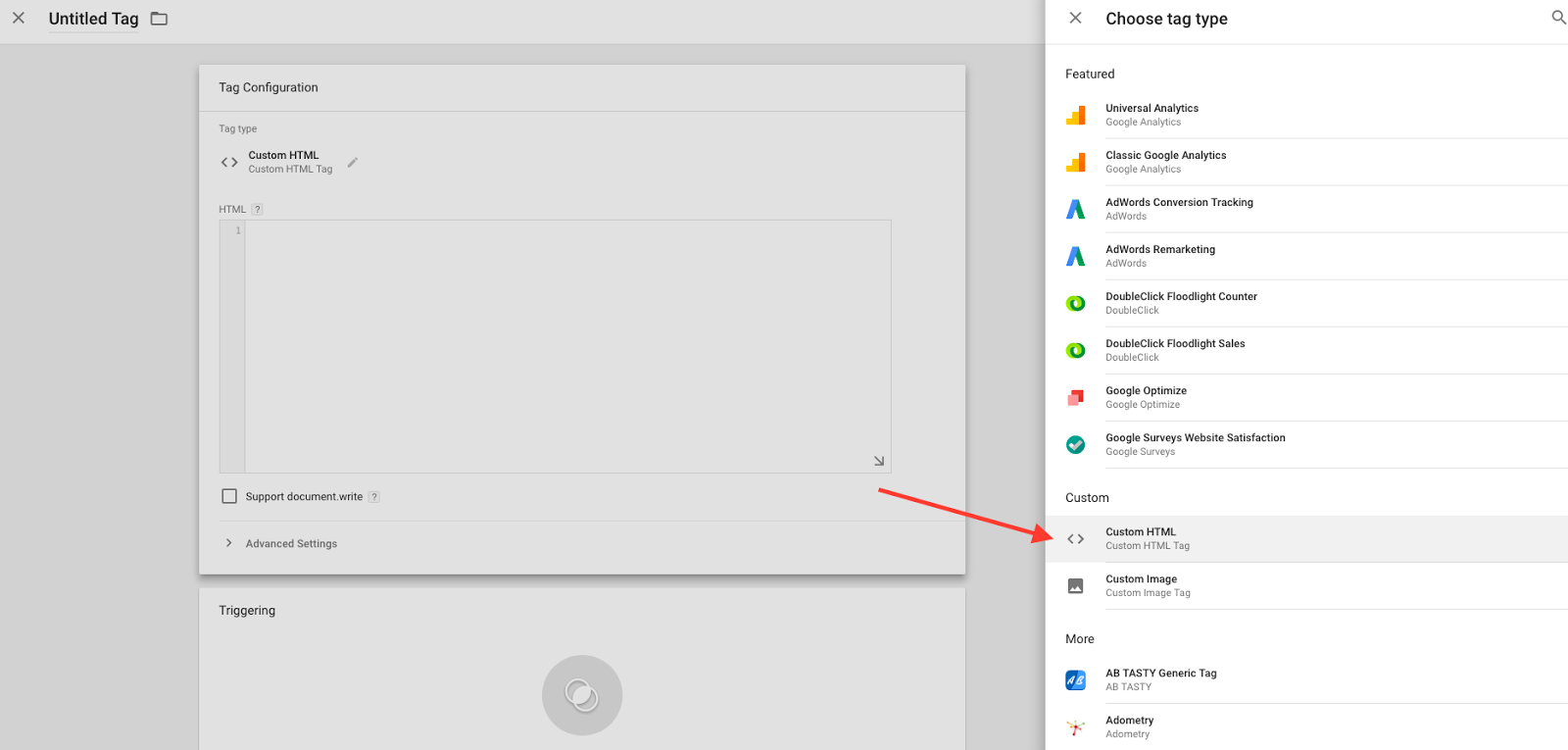Click the Tag Configuration heading

point(269,87)
